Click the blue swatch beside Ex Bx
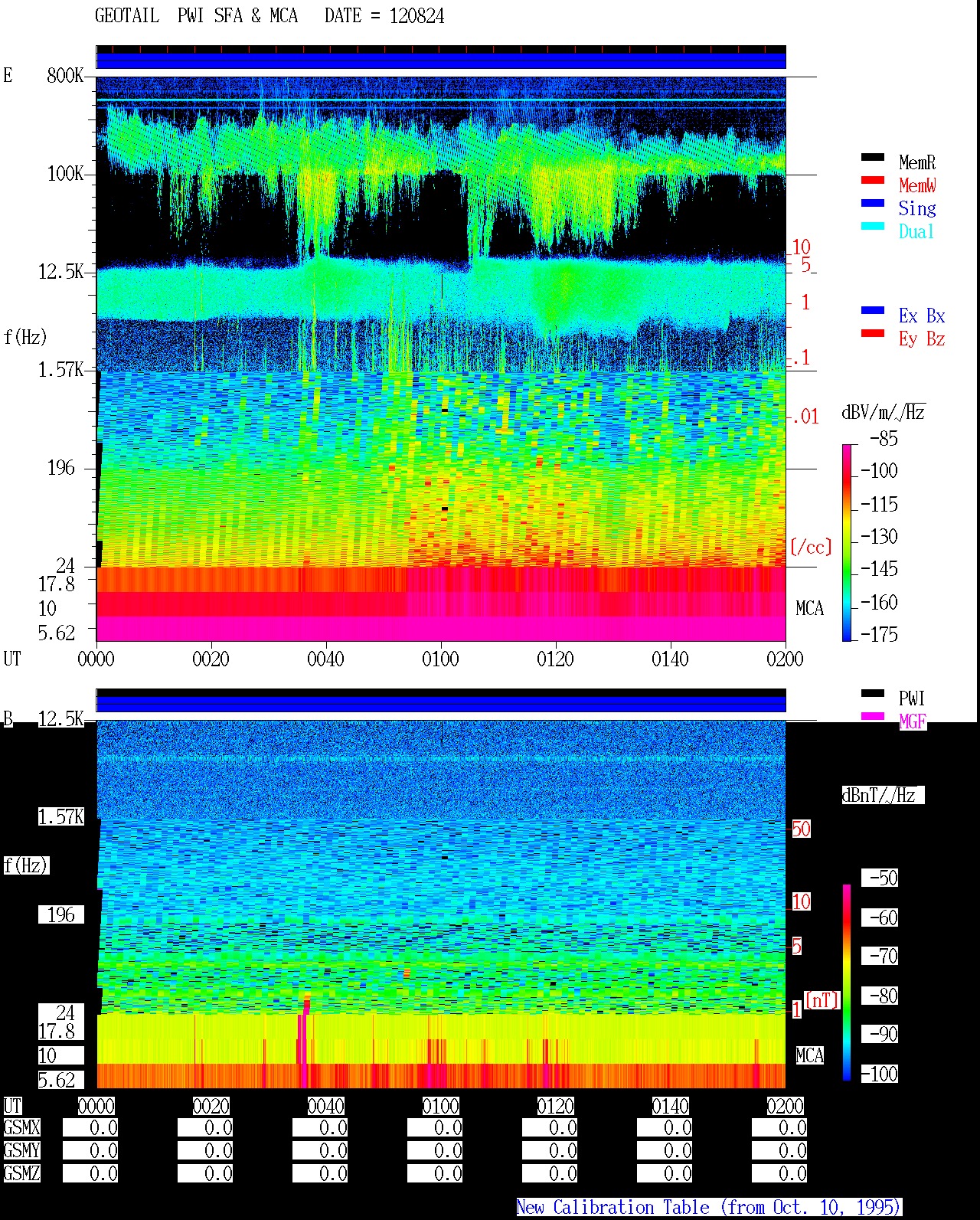Image resolution: width=980 pixels, height=1220 pixels. tap(873, 311)
